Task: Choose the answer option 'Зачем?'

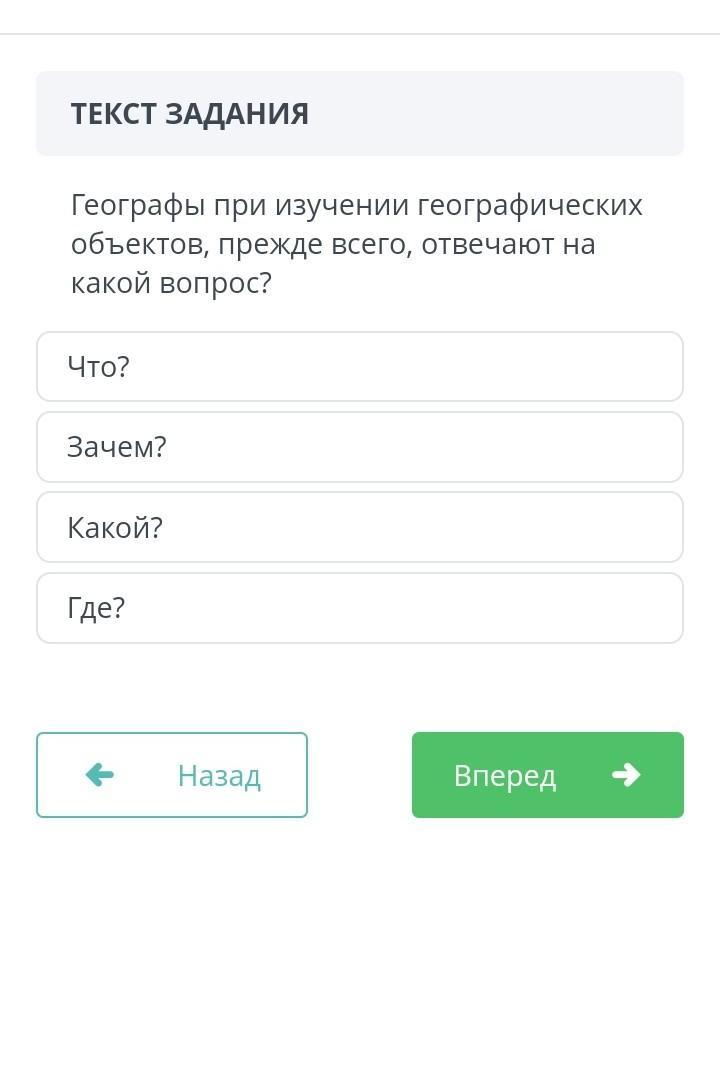Action: [x=360, y=447]
